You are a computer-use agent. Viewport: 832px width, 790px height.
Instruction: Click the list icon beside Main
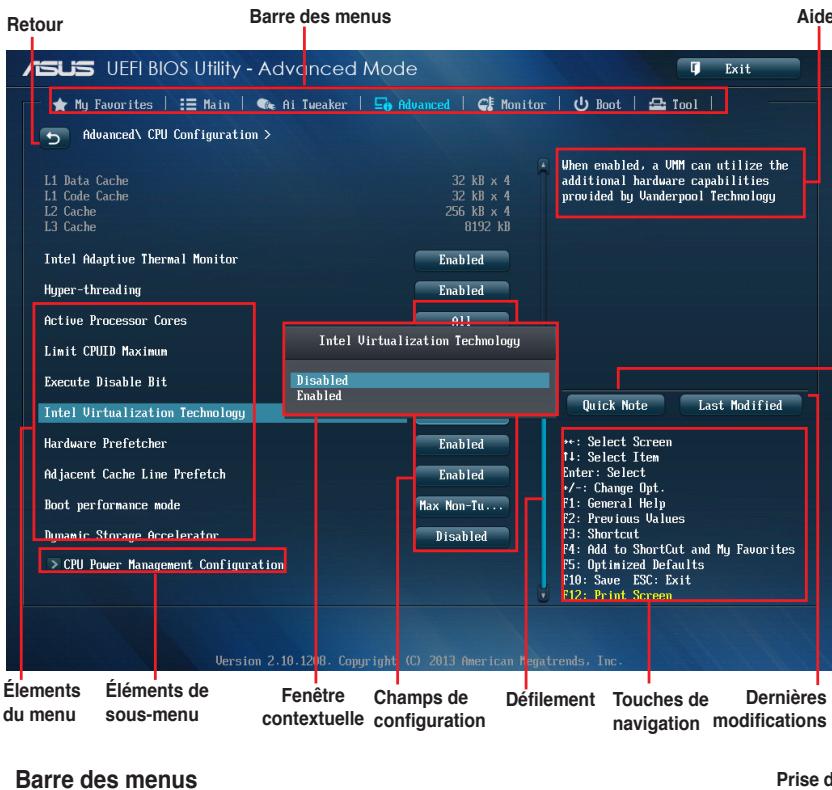point(188,104)
